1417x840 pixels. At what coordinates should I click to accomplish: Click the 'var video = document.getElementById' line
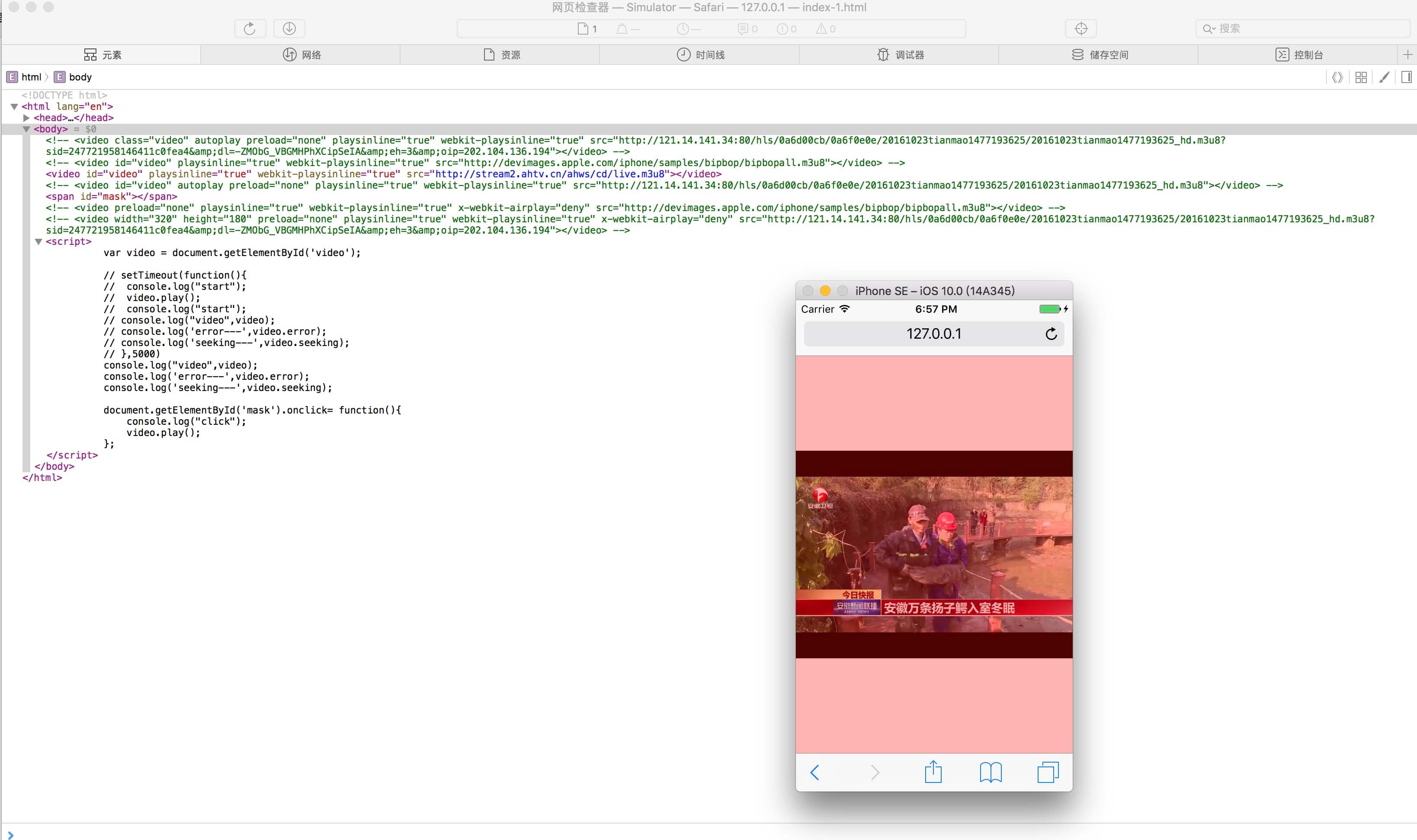pyautogui.click(x=232, y=253)
